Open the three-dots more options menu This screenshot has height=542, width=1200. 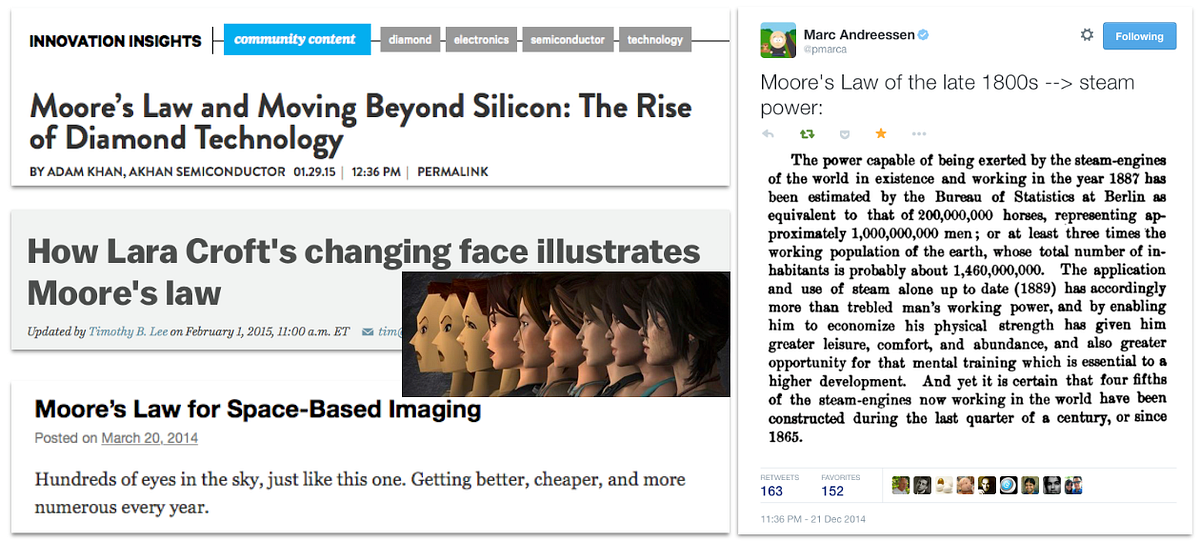(919, 133)
